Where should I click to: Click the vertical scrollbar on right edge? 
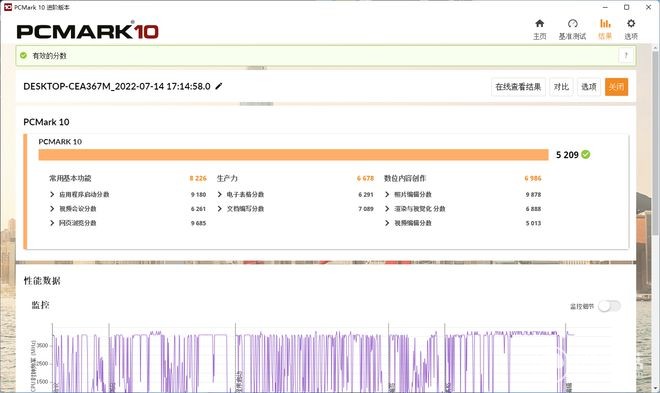pyautogui.click(x=657, y=139)
